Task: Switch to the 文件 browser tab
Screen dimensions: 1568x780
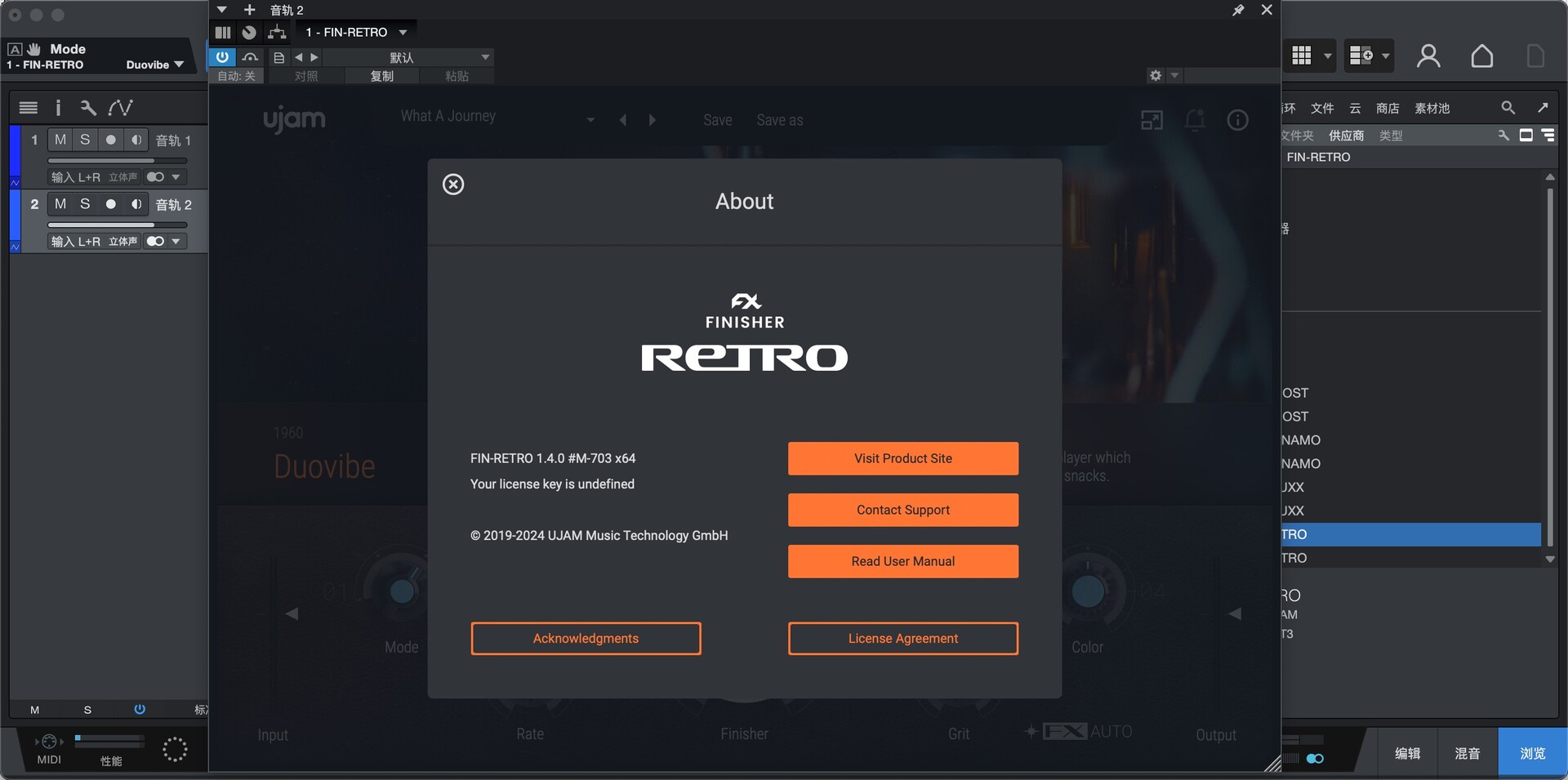Action: [1322, 108]
